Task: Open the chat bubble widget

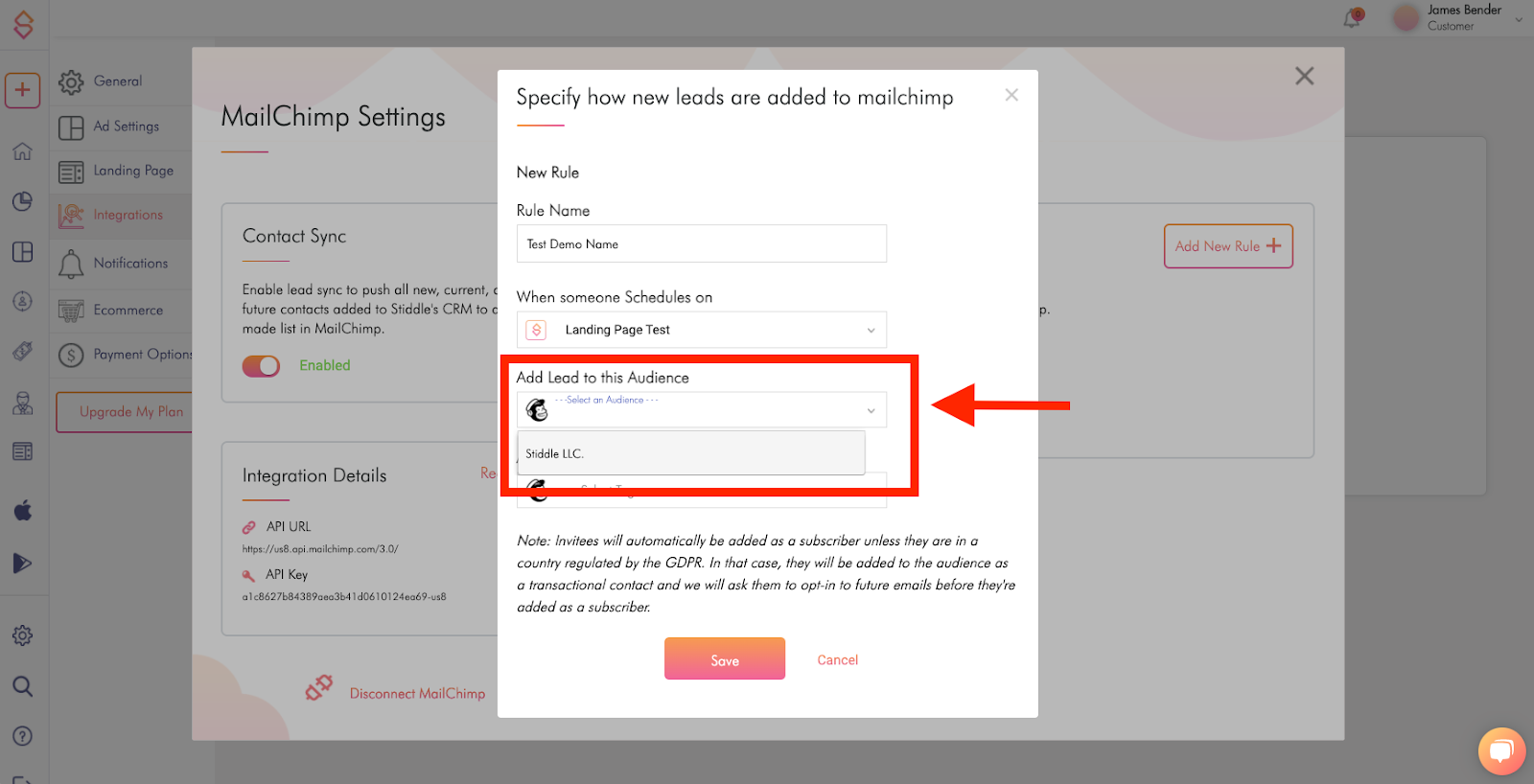Action: click(1501, 751)
